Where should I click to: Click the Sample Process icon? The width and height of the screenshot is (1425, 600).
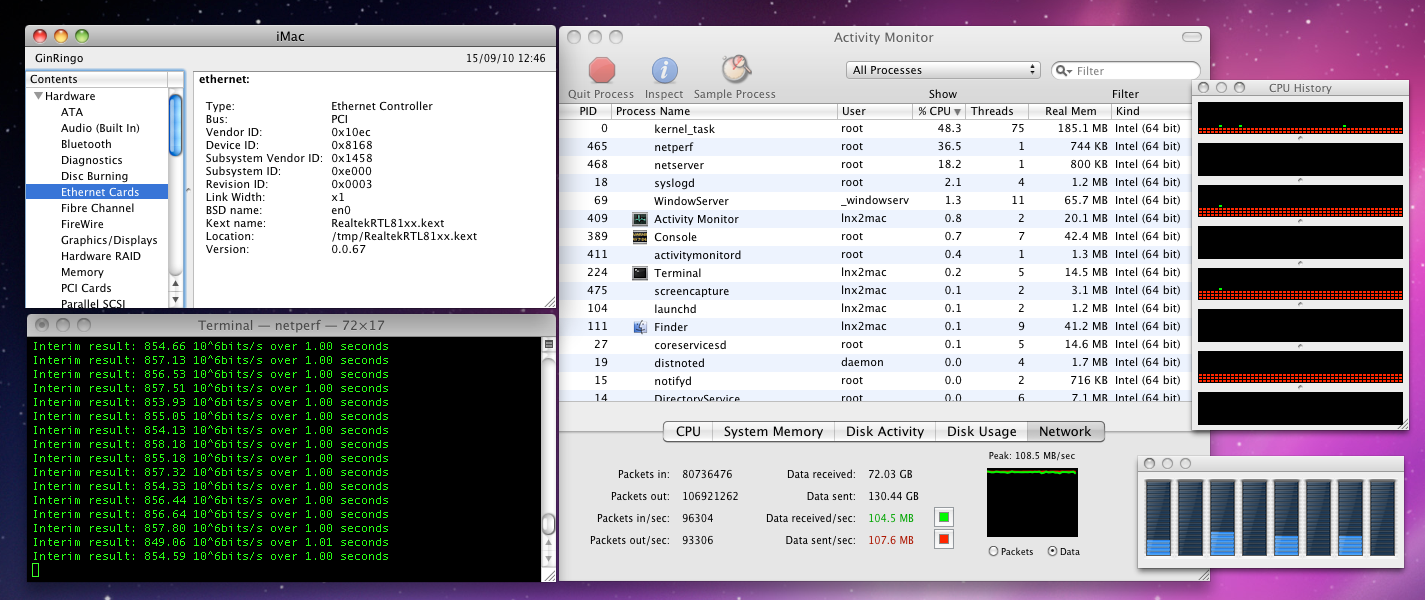[x=735, y=69]
